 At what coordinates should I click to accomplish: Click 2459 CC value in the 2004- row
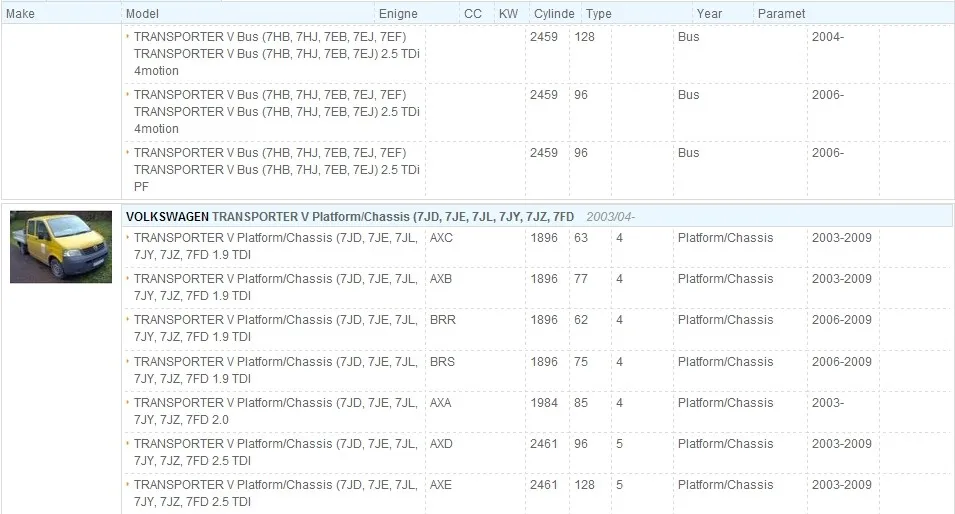tap(544, 37)
